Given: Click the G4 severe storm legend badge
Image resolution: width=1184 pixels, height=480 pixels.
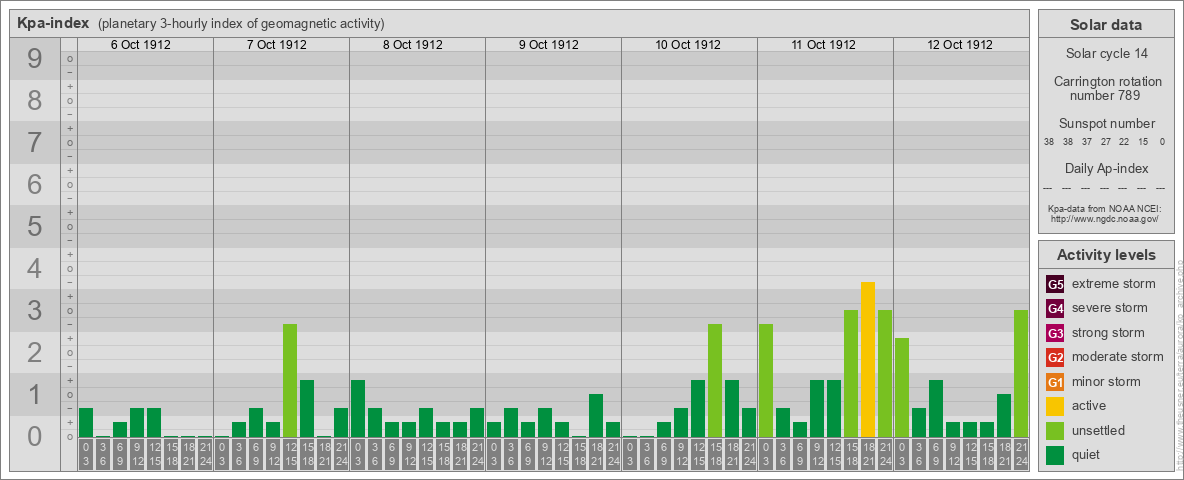Looking at the screenshot, I should pyautogui.click(x=1056, y=309).
